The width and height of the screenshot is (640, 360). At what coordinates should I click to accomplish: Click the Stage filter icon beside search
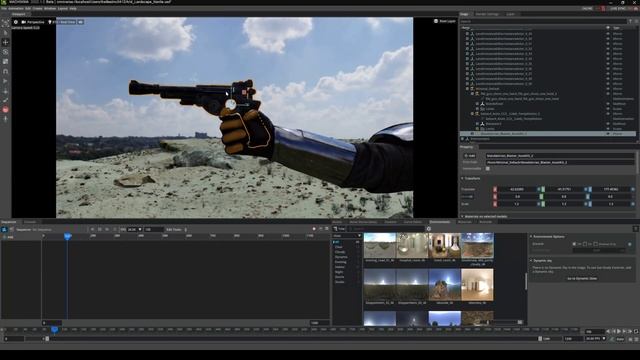(631, 21)
